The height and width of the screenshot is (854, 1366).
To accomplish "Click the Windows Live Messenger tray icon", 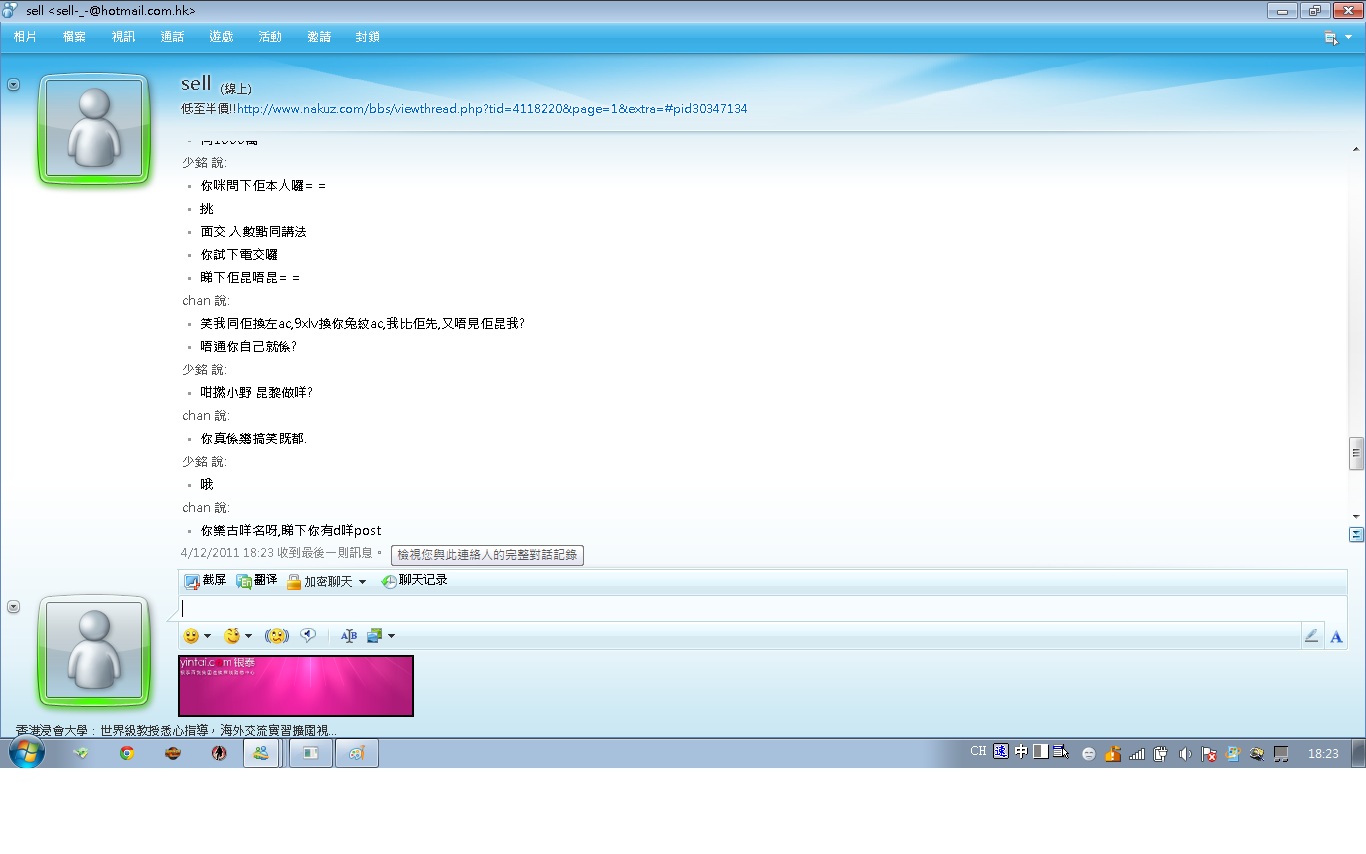I will pyautogui.click(x=1233, y=755).
